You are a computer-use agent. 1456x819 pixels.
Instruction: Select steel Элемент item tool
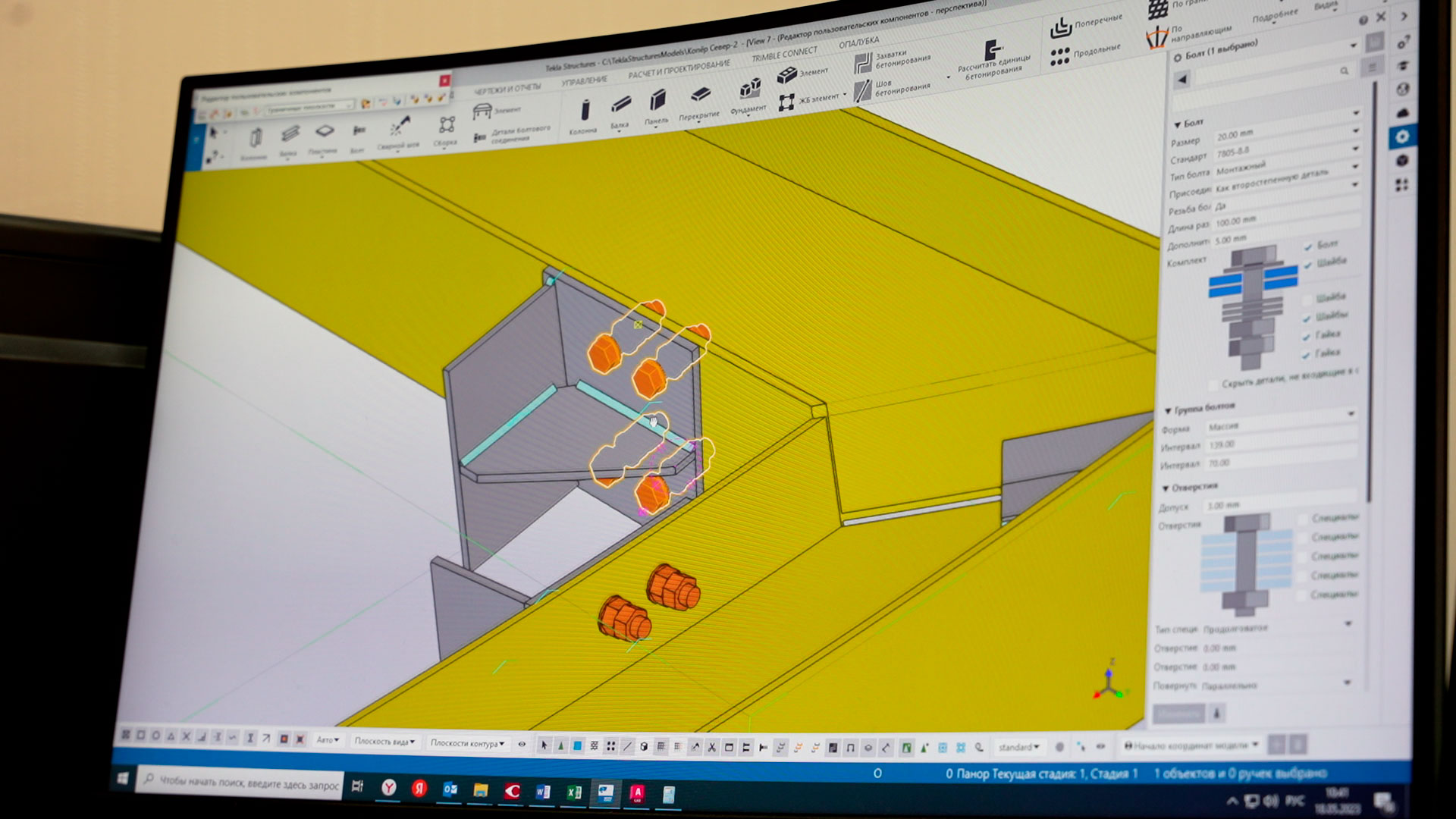497,111
